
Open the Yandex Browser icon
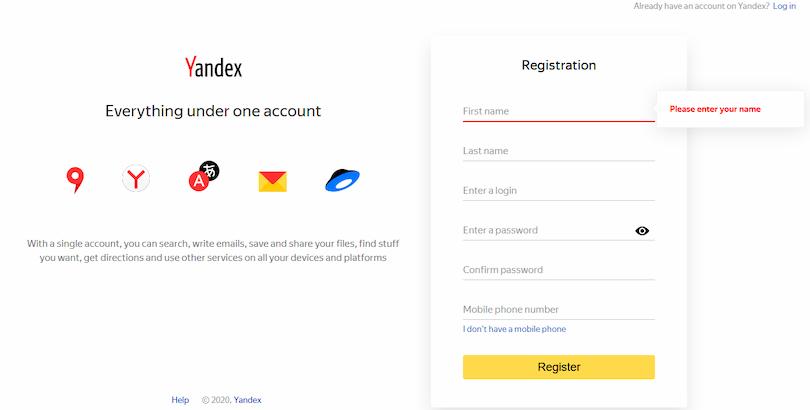[x=136, y=180]
